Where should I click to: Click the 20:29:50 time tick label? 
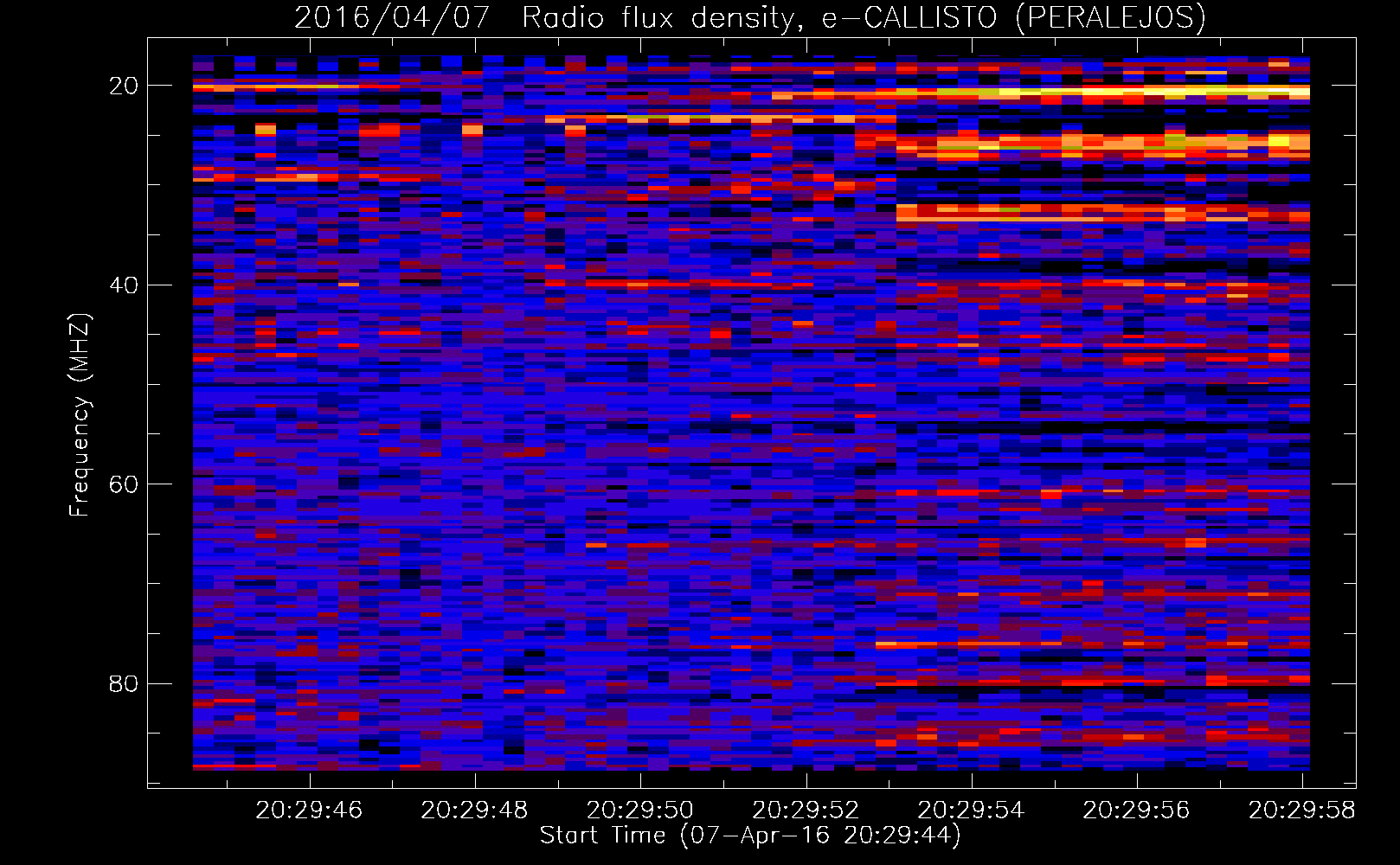coord(640,811)
